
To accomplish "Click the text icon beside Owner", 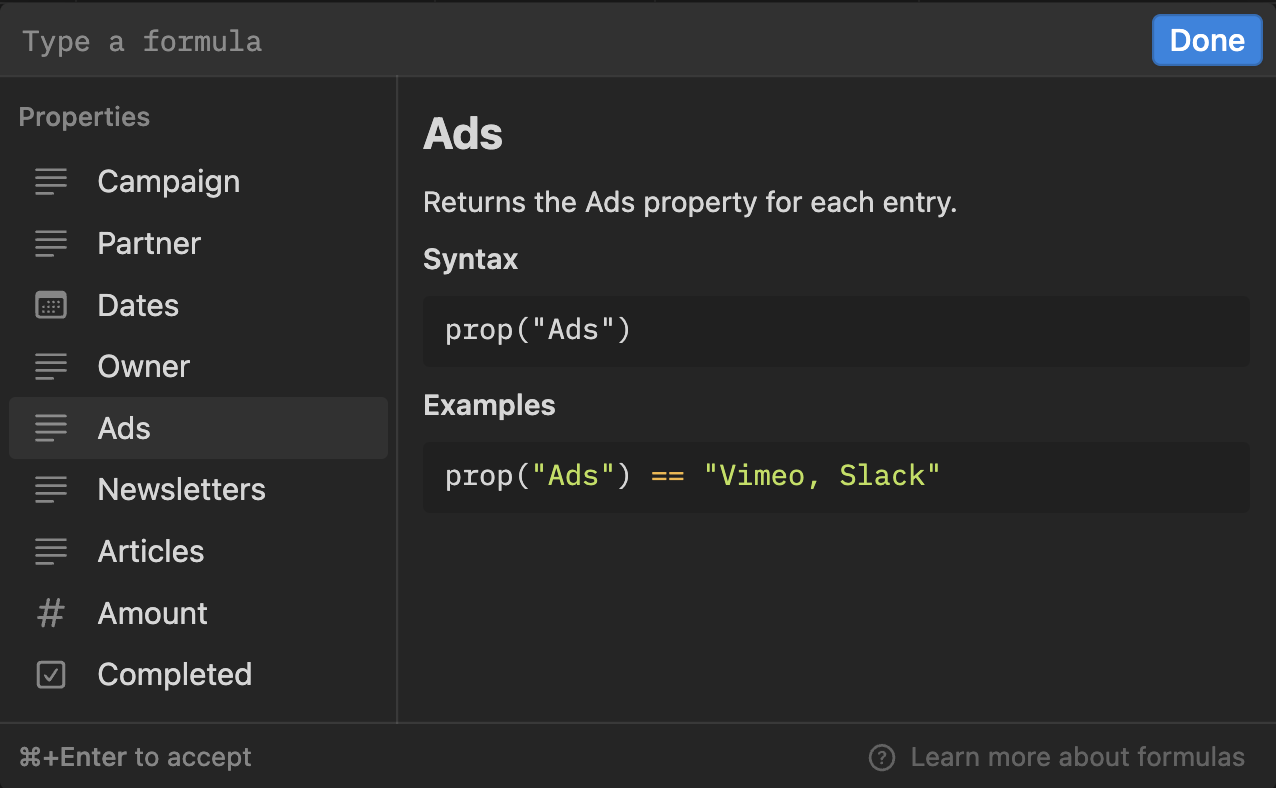I will click(x=51, y=367).
